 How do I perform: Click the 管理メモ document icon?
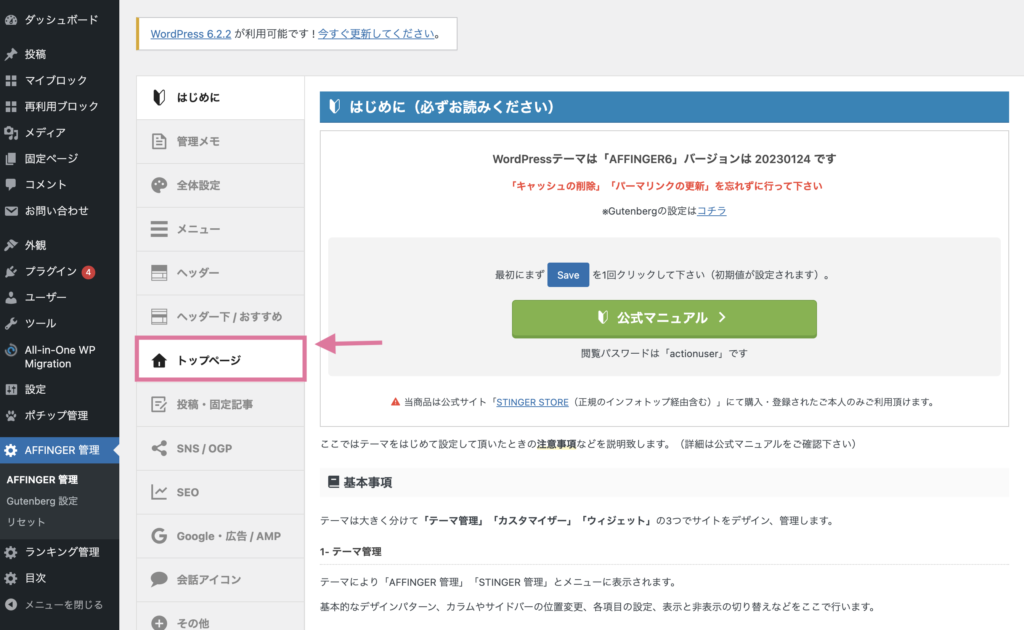(159, 141)
